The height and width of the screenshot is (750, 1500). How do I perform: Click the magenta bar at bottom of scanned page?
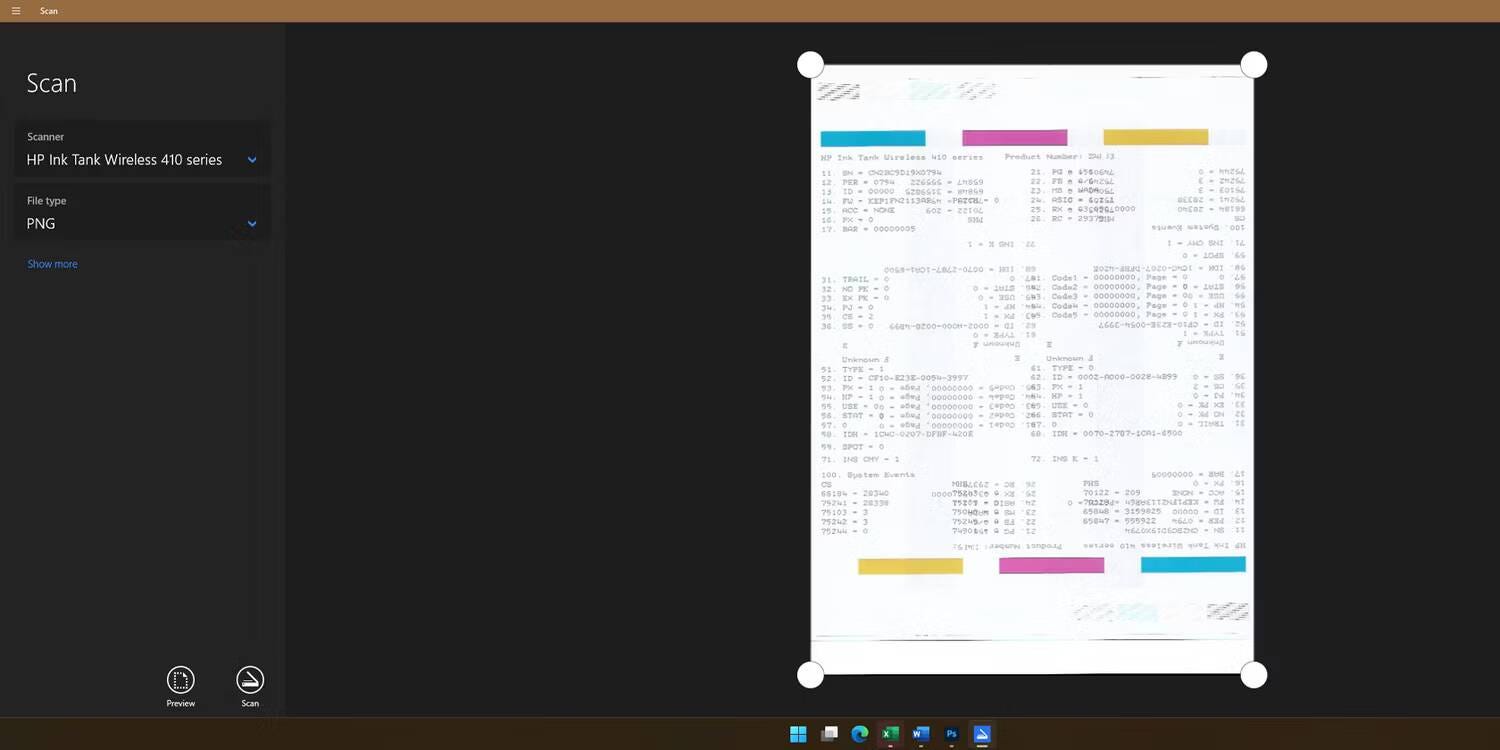click(1051, 566)
